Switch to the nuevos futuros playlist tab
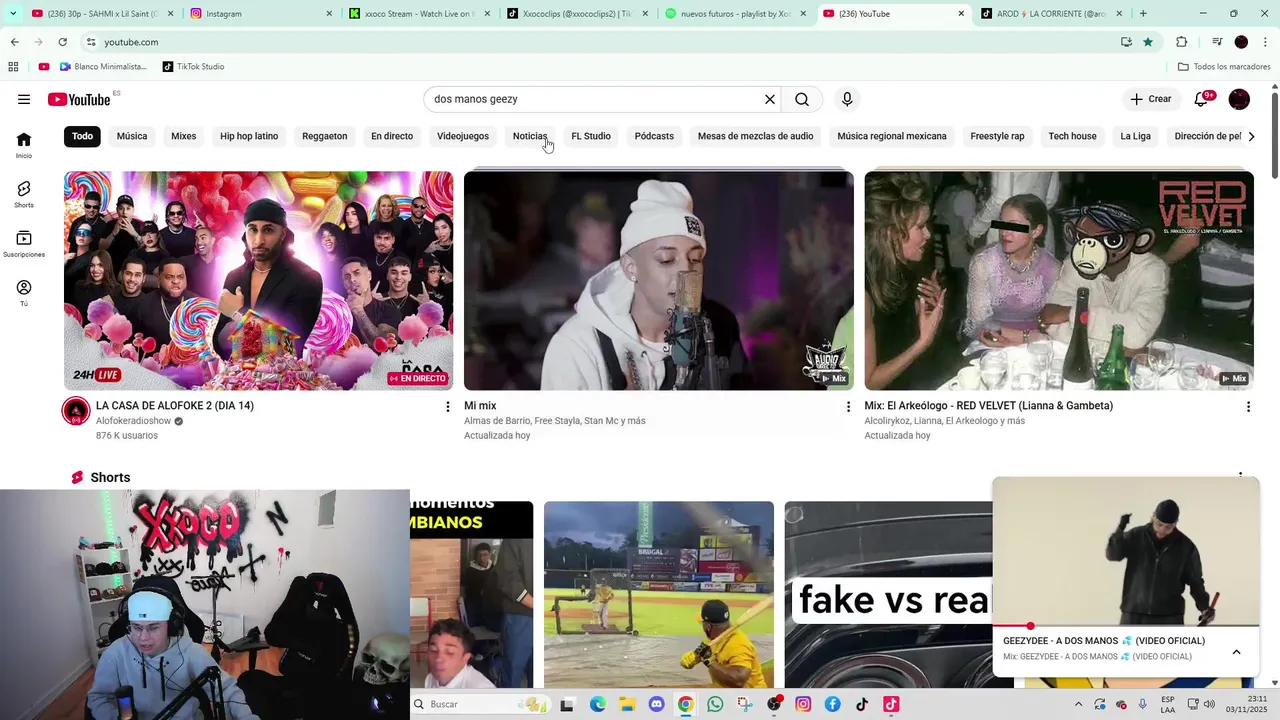The width and height of the screenshot is (1280, 720). (735, 14)
